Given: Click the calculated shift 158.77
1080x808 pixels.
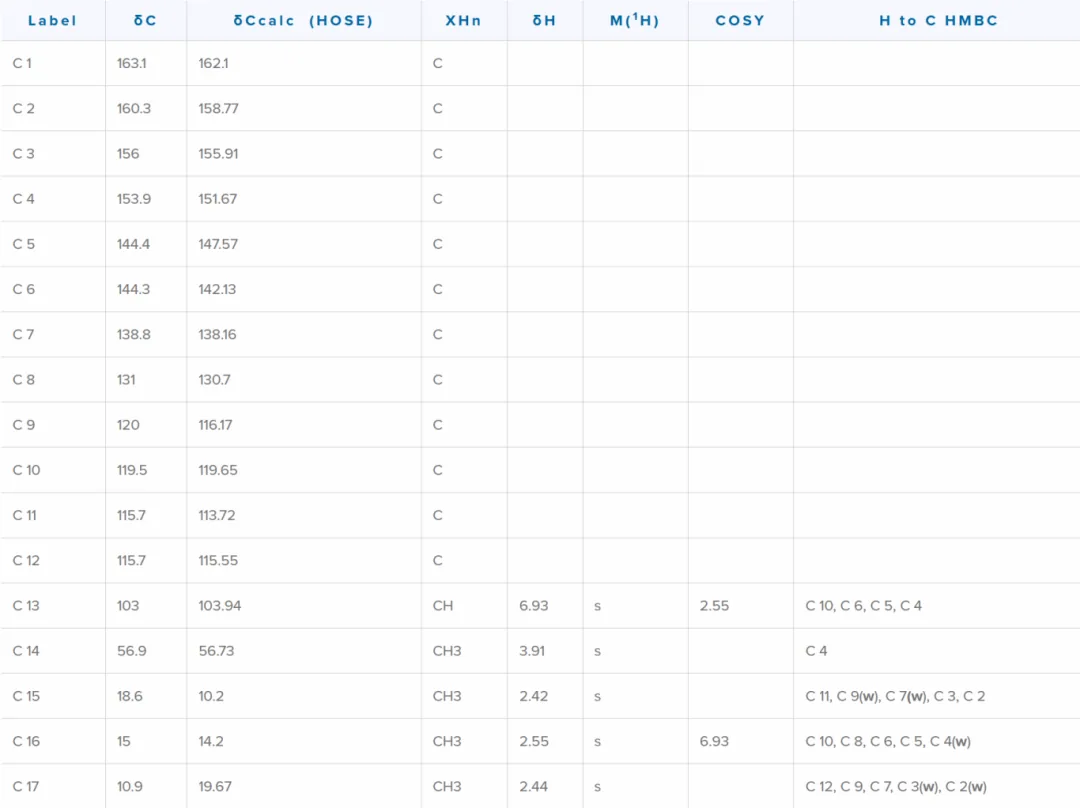Looking at the screenshot, I should point(218,109).
